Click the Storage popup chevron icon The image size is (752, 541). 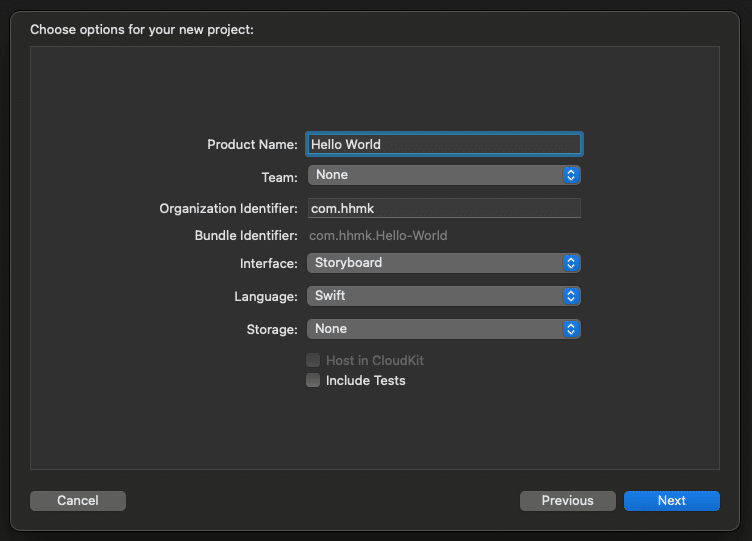tap(571, 329)
